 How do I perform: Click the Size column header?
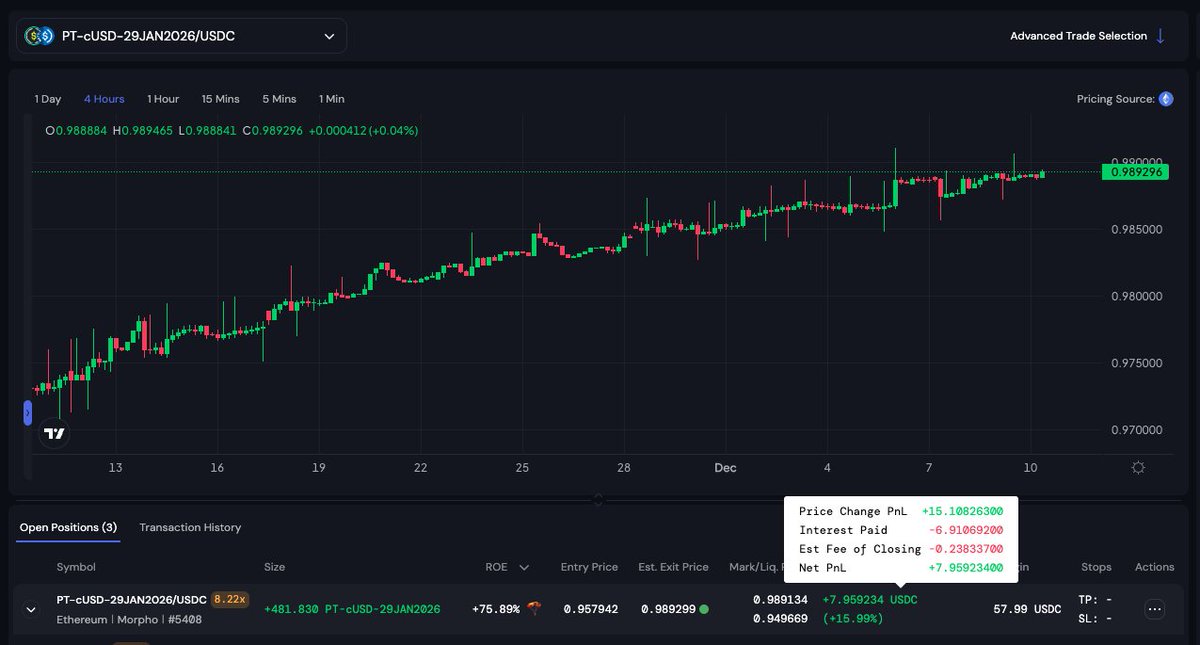274,567
